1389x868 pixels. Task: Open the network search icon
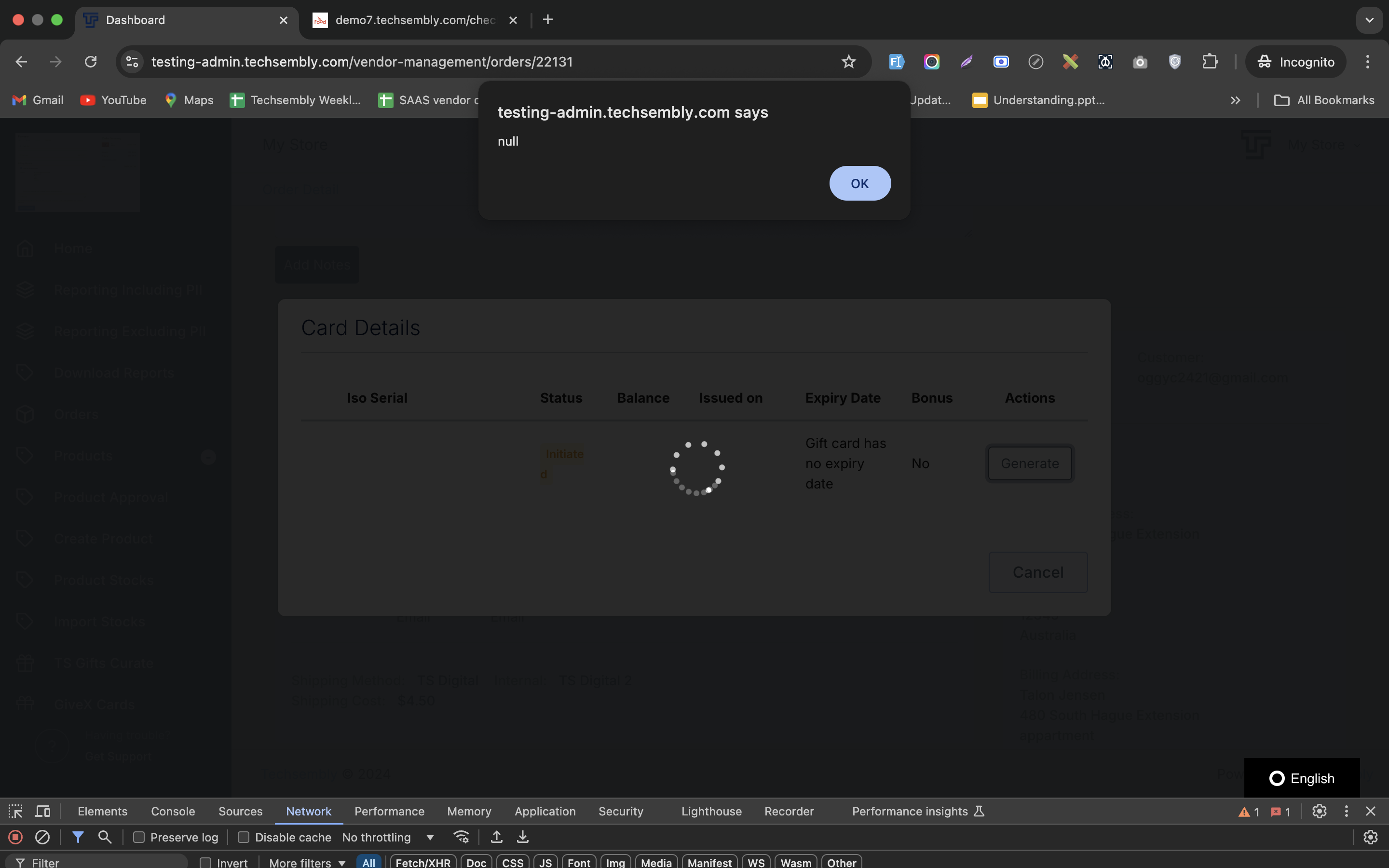point(105,837)
